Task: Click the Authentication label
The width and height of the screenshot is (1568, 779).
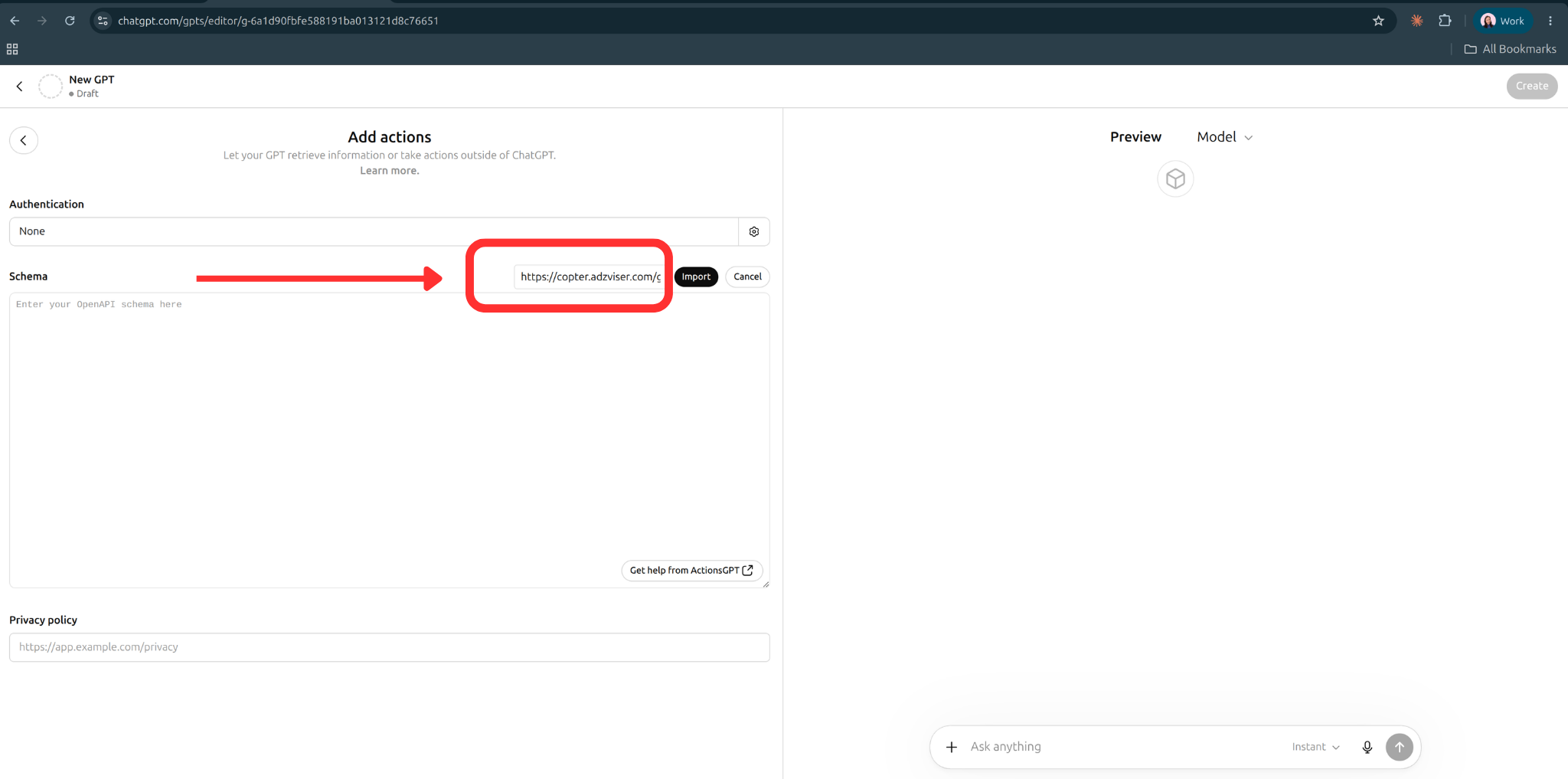Action: click(47, 205)
